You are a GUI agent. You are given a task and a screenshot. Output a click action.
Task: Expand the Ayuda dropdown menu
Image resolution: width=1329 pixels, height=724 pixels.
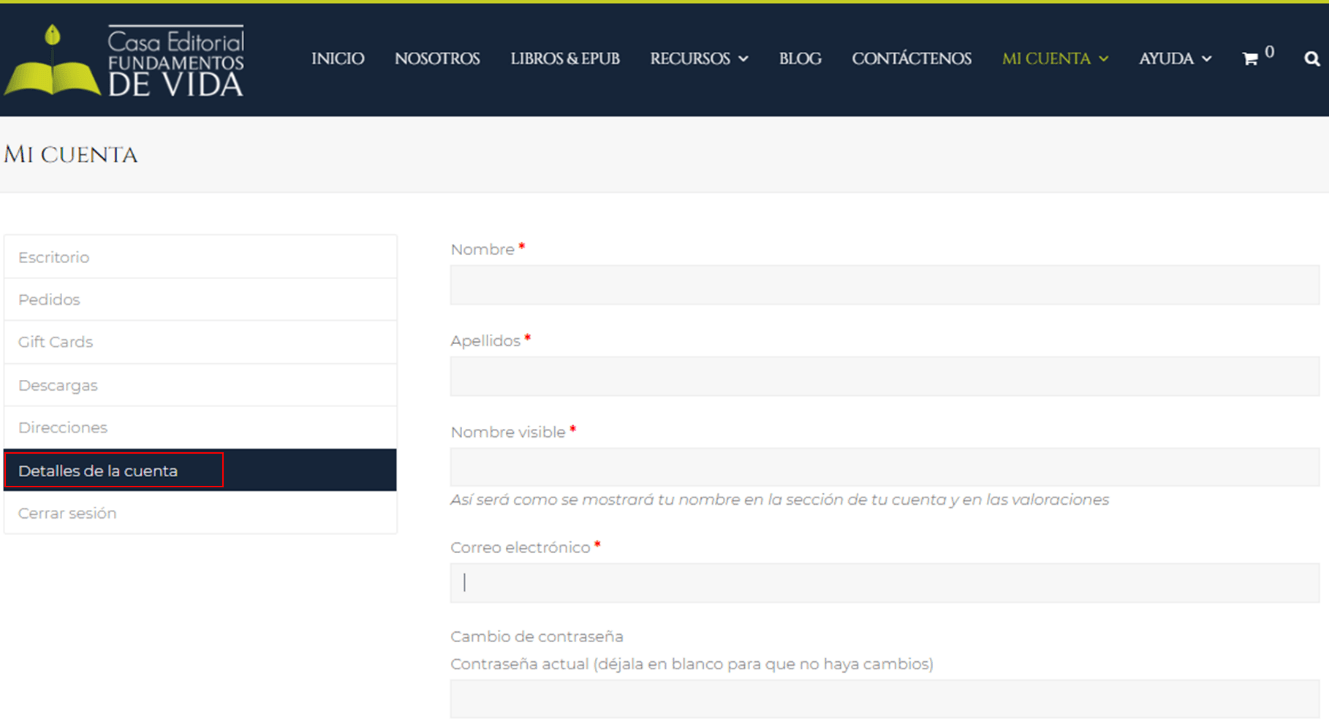1174,59
